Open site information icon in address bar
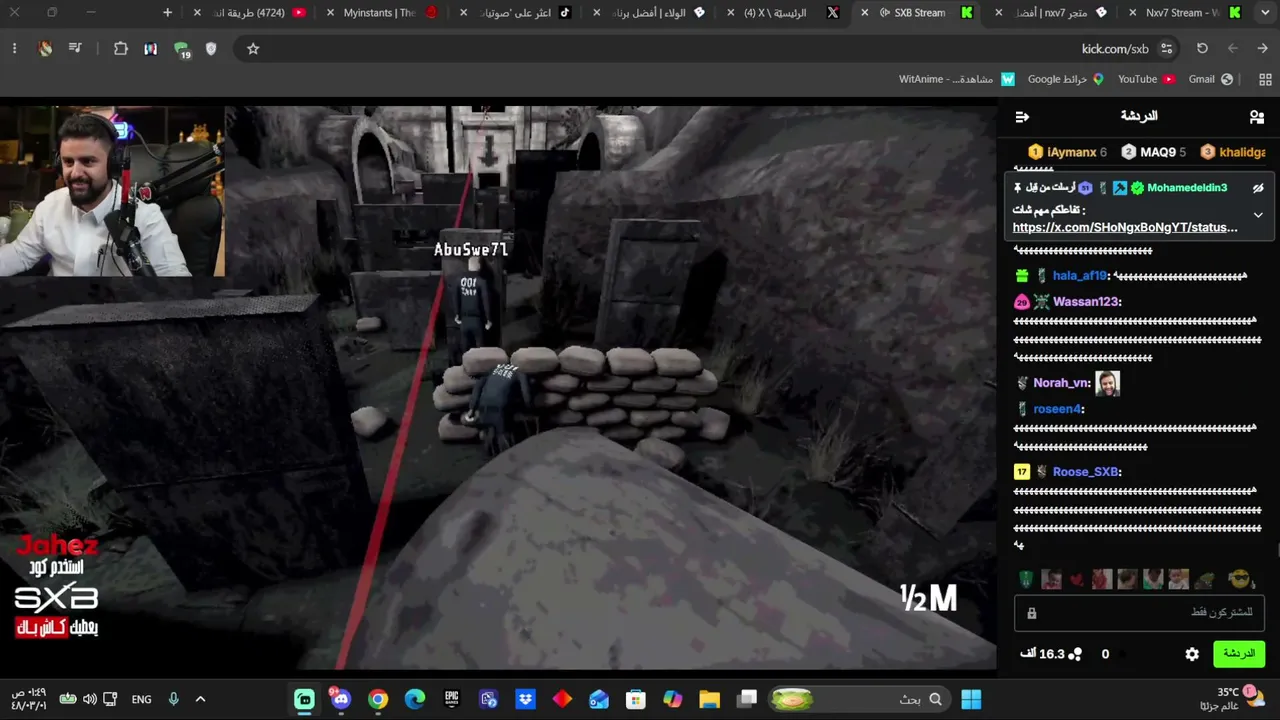1280x720 pixels. [x=1166, y=49]
